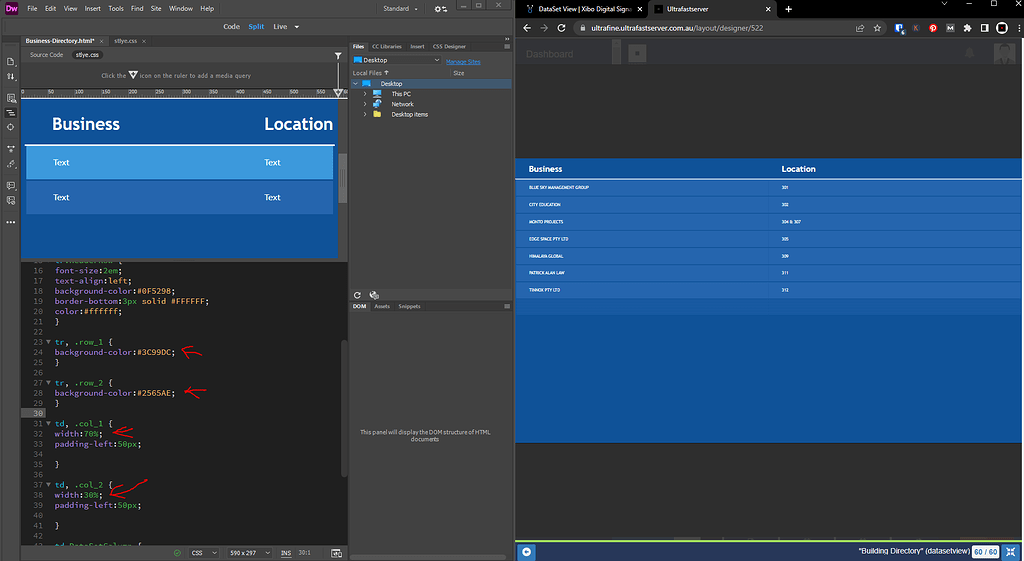1024x561 pixels.
Task: Collapse the td .col_1 CSS rule block
Action: [48, 423]
